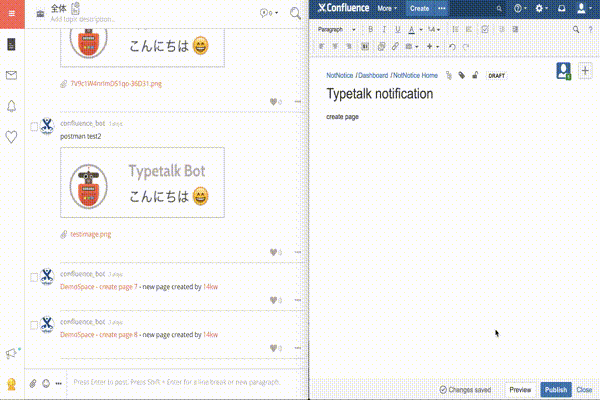The width and height of the screenshot is (600, 400).
Task: Like the create page 7 message
Action: pyautogui.click(x=273, y=300)
